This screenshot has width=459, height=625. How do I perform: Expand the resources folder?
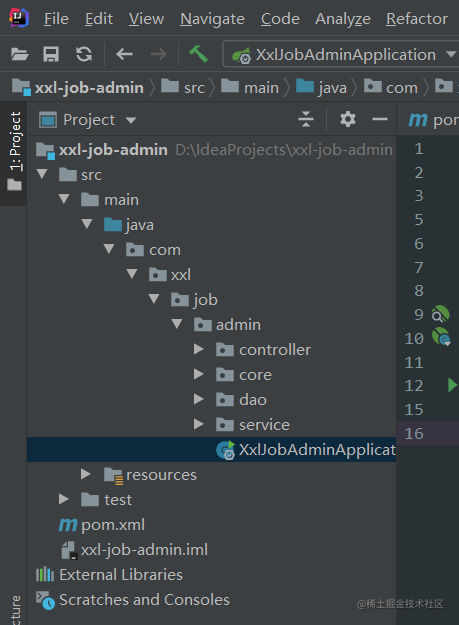85,474
